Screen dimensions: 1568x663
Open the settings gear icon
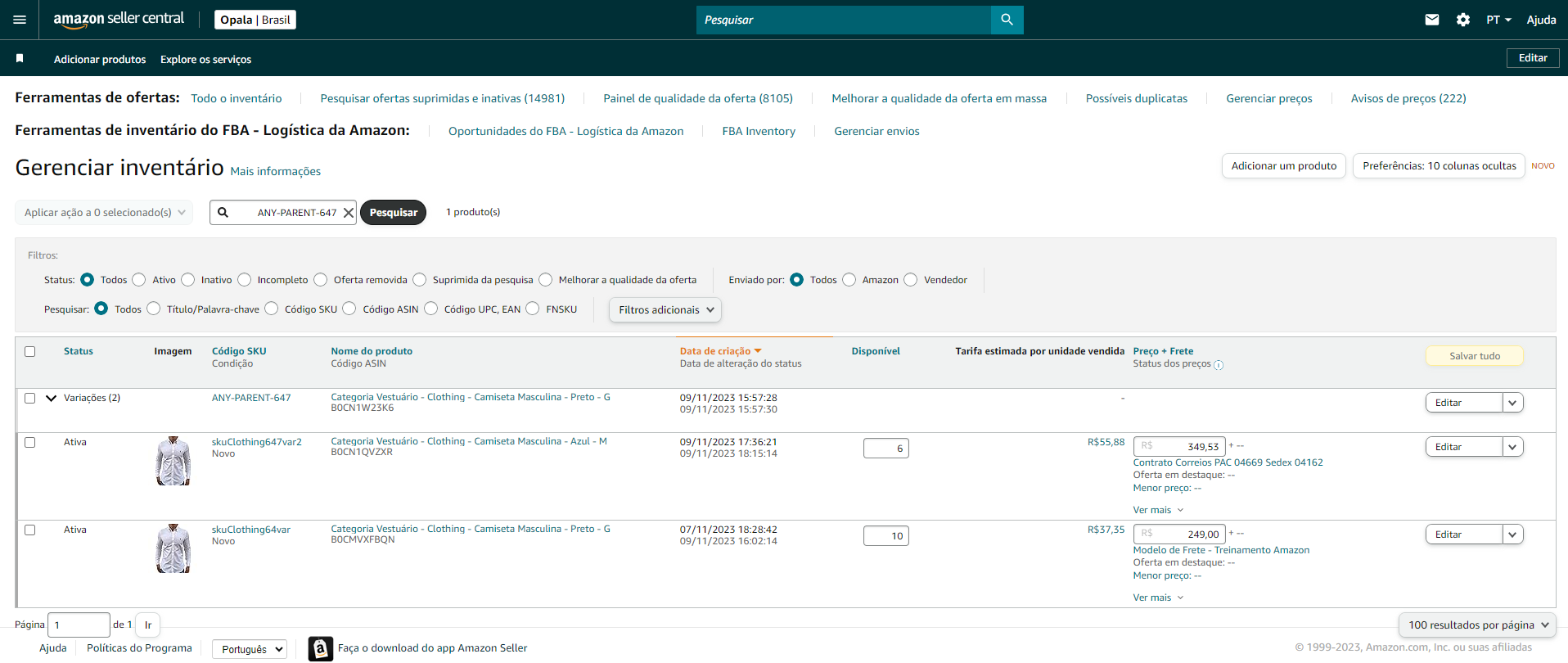(1463, 20)
